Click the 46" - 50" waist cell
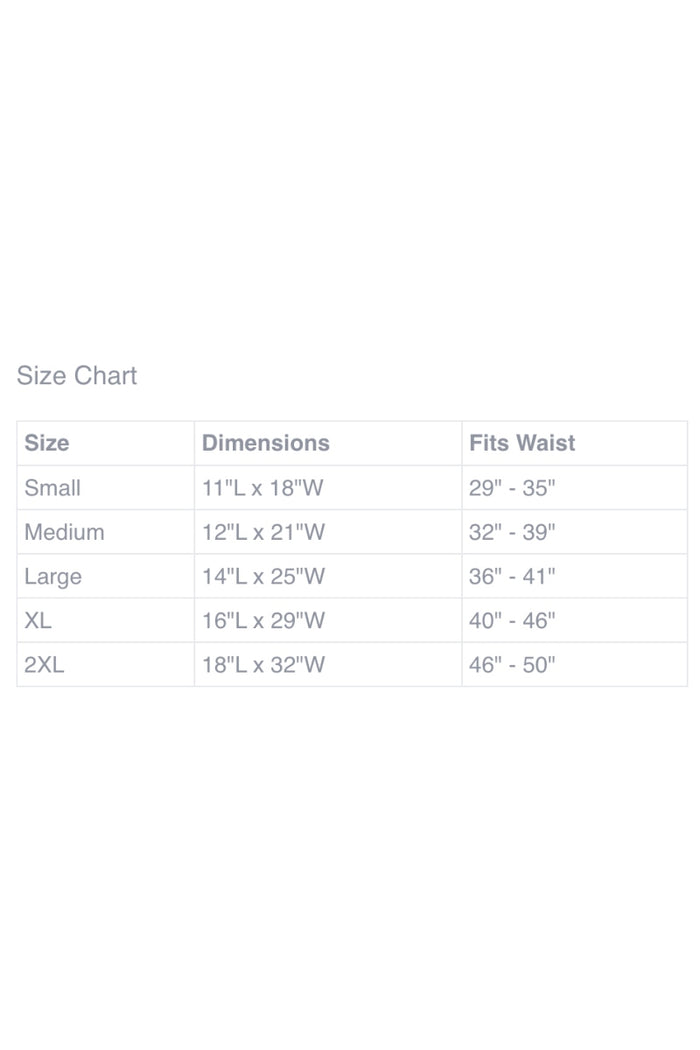 coord(575,664)
